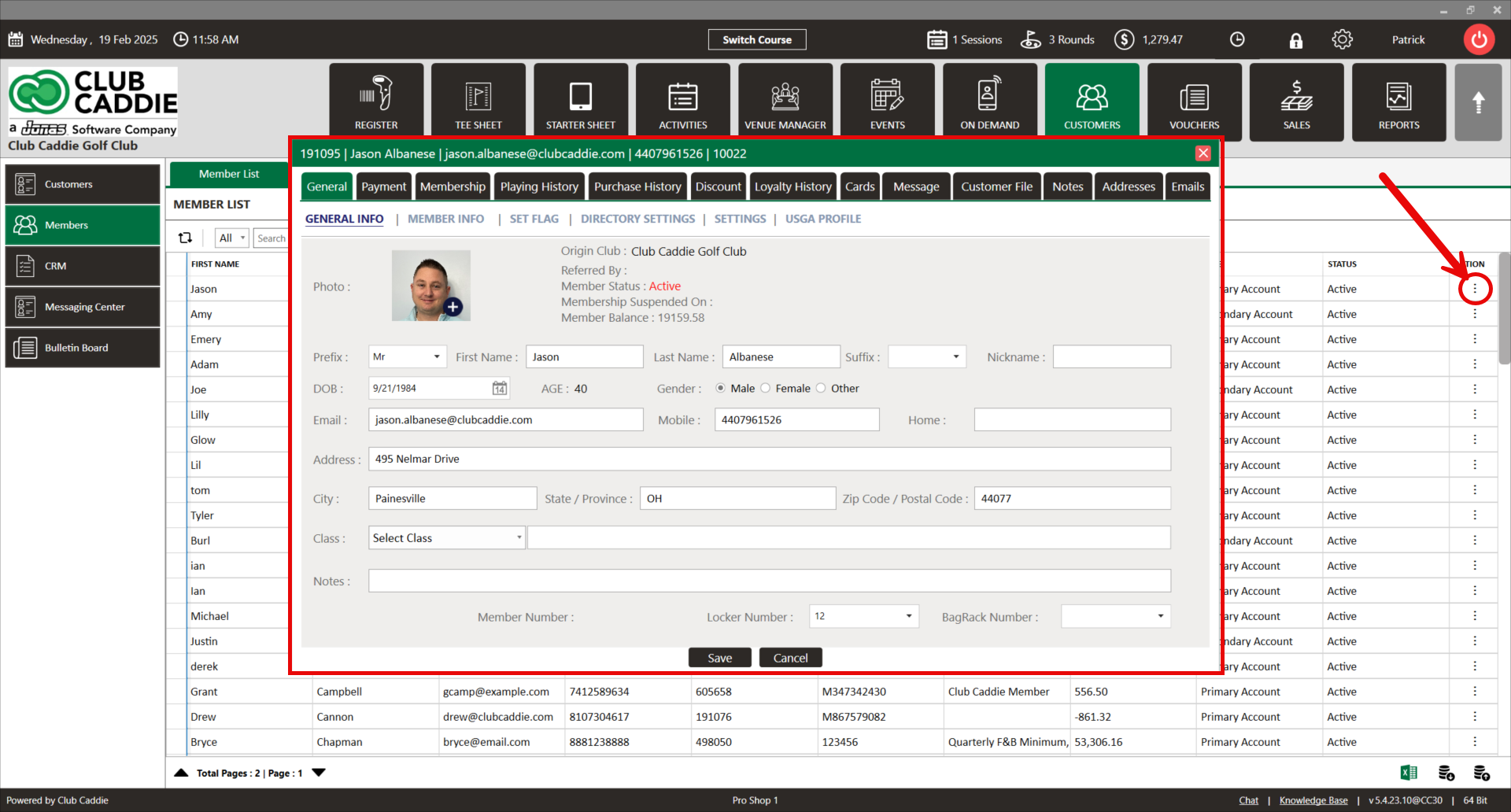
Task: Open action menu for Jason row
Action: click(x=1475, y=289)
